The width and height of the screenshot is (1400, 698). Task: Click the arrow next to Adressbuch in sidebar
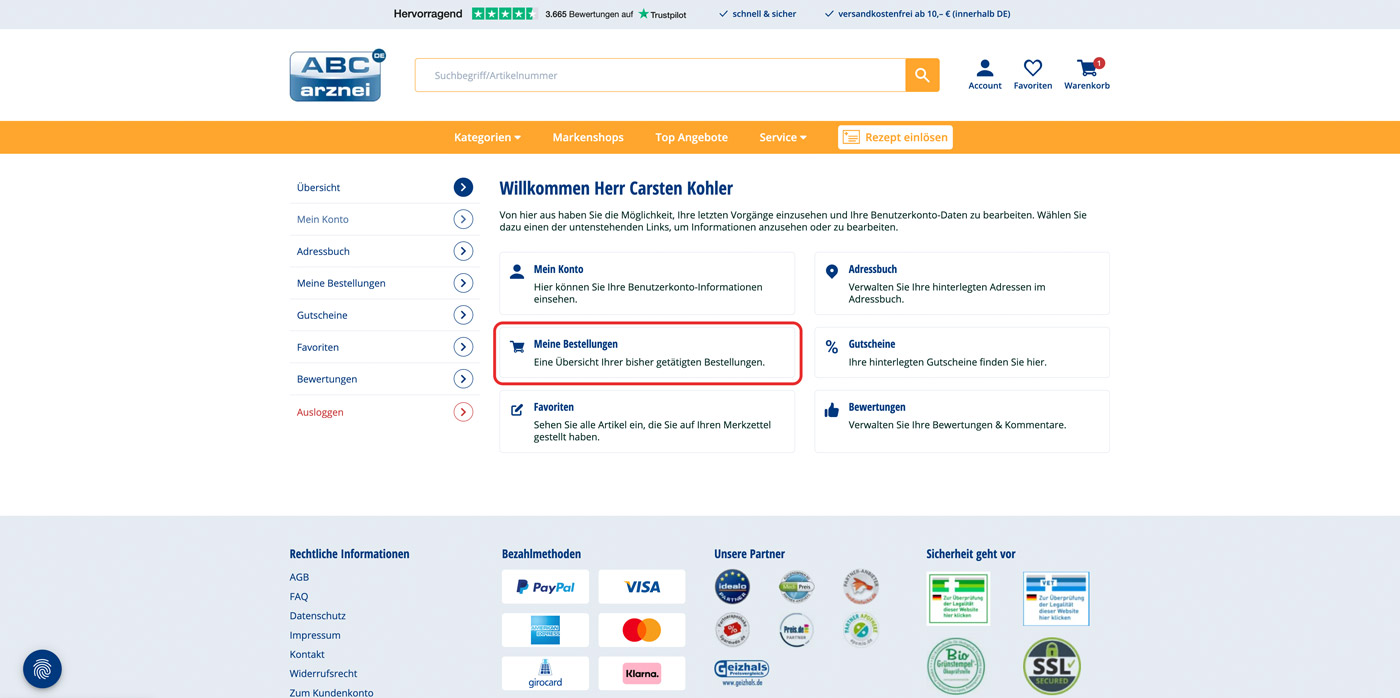click(463, 251)
